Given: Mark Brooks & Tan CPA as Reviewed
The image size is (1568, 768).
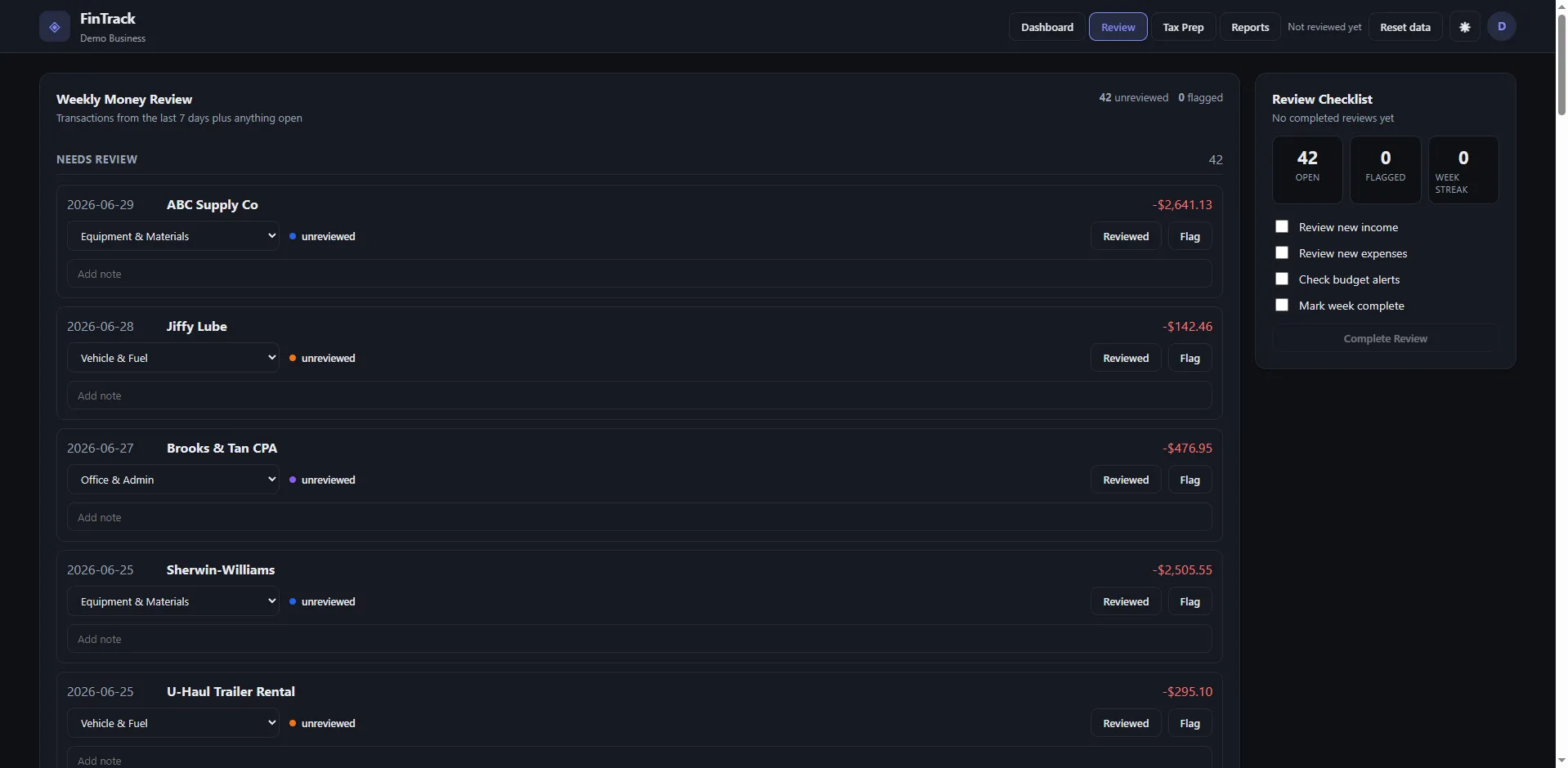Looking at the screenshot, I should point(1126,480).
